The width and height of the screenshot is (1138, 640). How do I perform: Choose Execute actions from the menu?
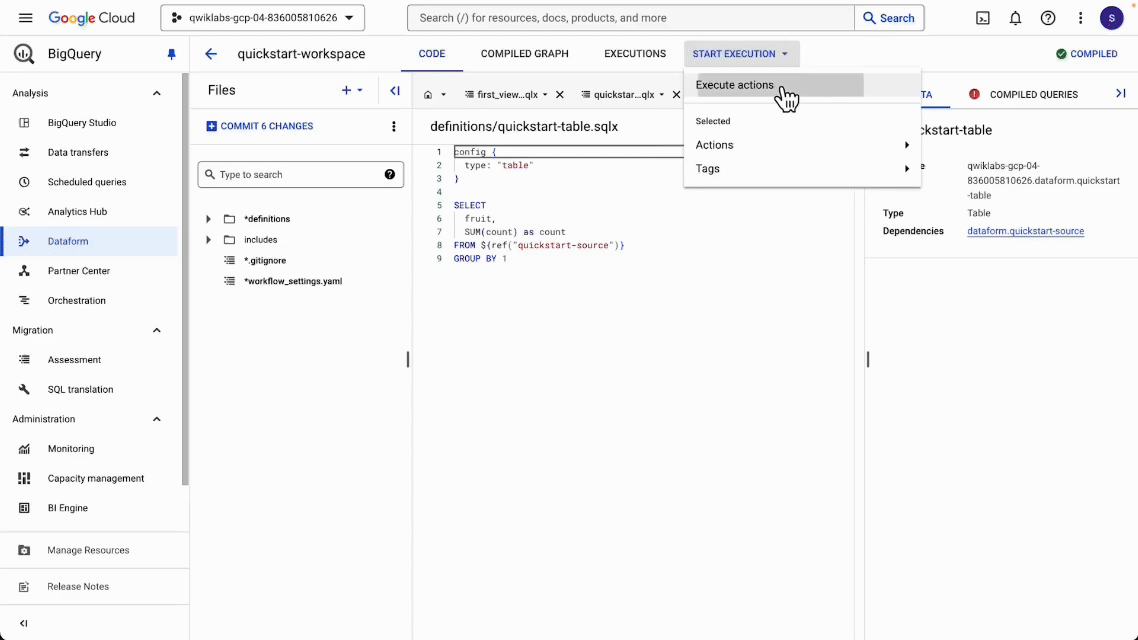802,85
